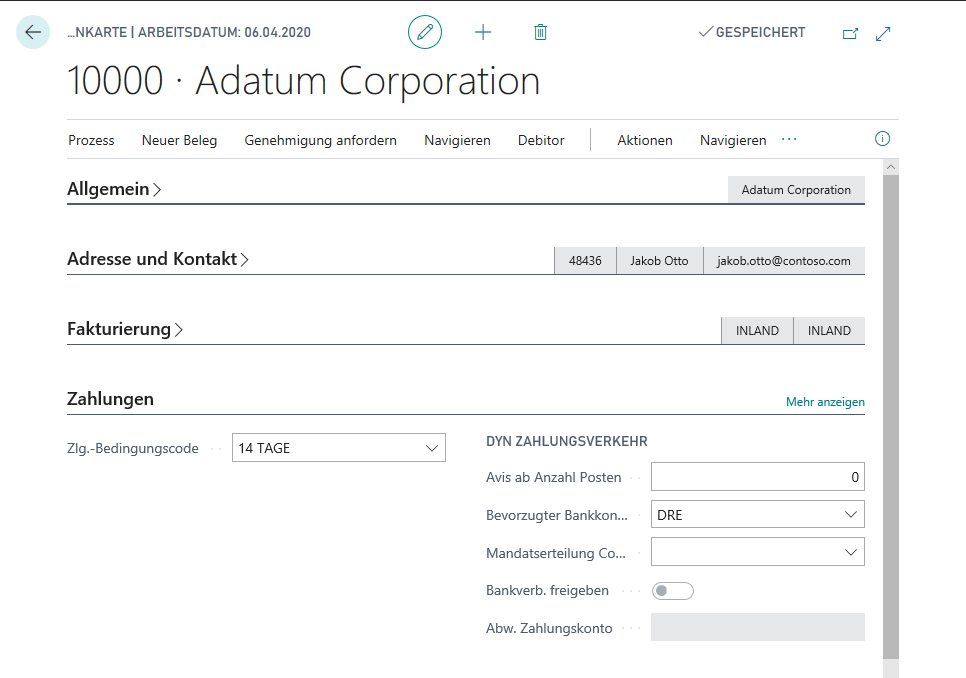The width and height of the screenshot is (966, 678).
Task: Click Genehmigung anfordern menu item
Action: pyautogui.click(x=320, y=140)
